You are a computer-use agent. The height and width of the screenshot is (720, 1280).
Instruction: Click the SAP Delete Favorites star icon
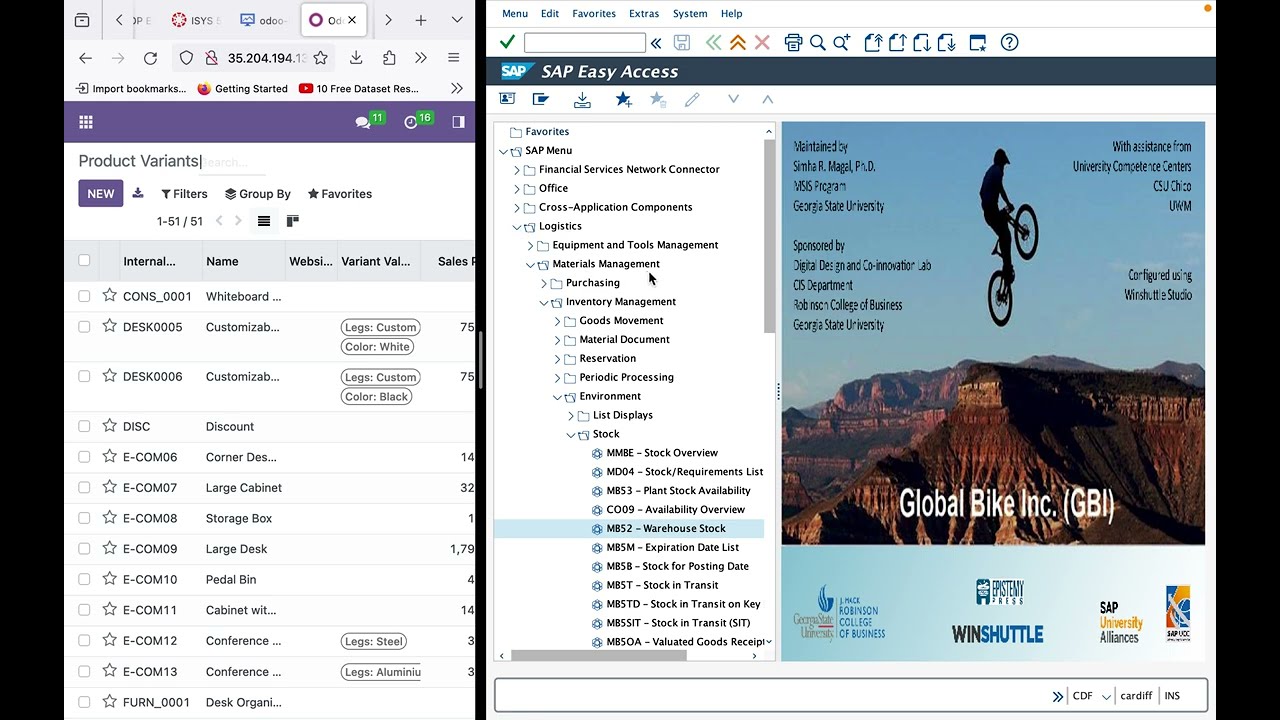(x=658, y=99)
